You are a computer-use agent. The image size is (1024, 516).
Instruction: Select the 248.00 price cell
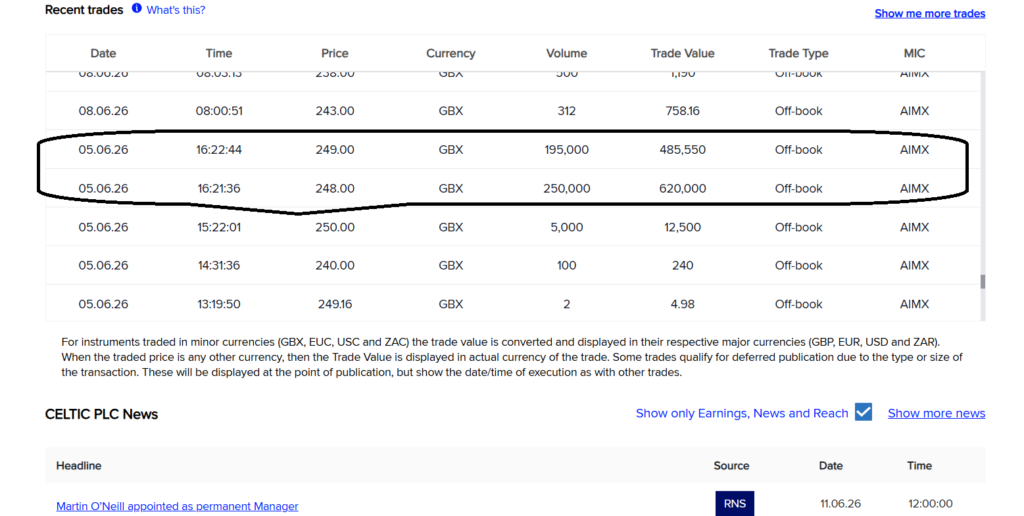tap(335, 188)
